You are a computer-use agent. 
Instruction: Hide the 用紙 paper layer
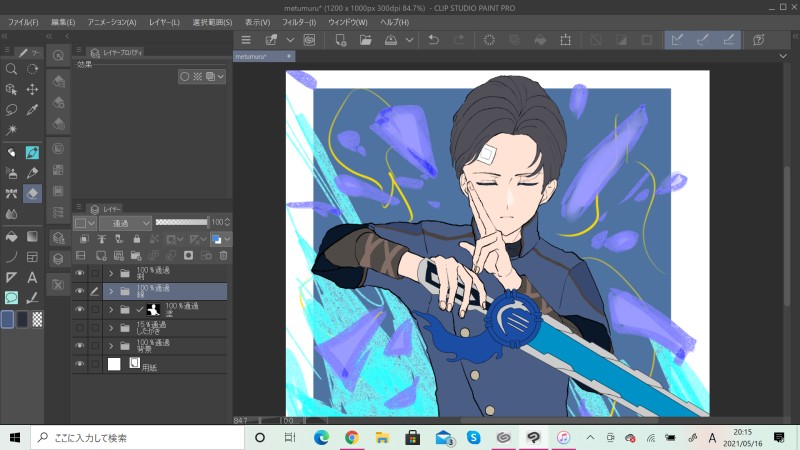(x=80, y=364)
